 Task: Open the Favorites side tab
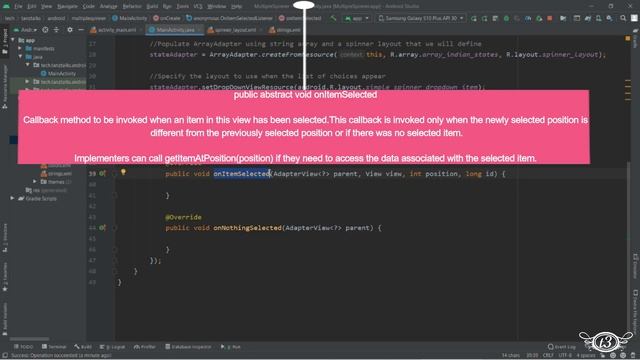[x=5, y=277]
